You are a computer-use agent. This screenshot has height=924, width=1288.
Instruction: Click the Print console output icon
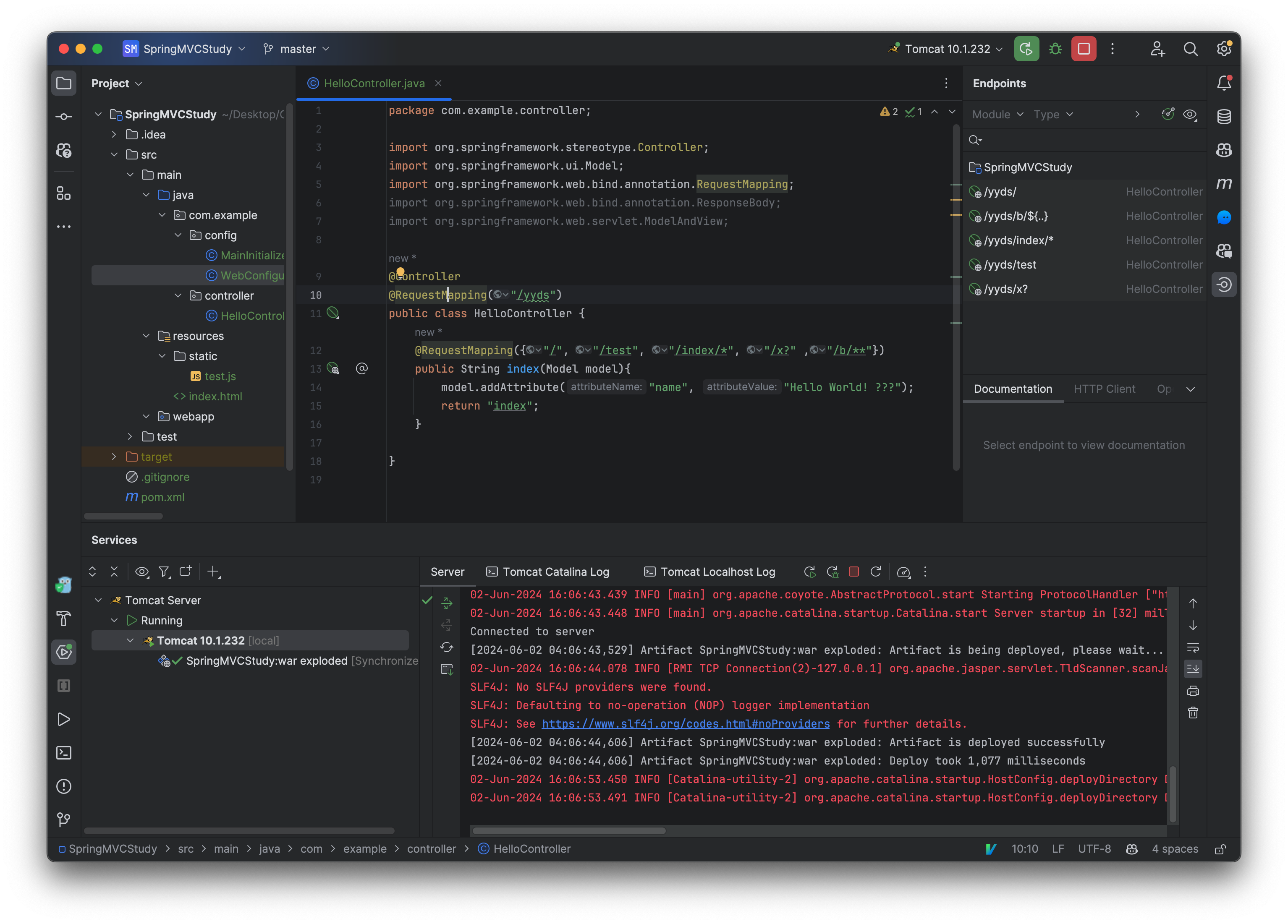click(1193, 691)
